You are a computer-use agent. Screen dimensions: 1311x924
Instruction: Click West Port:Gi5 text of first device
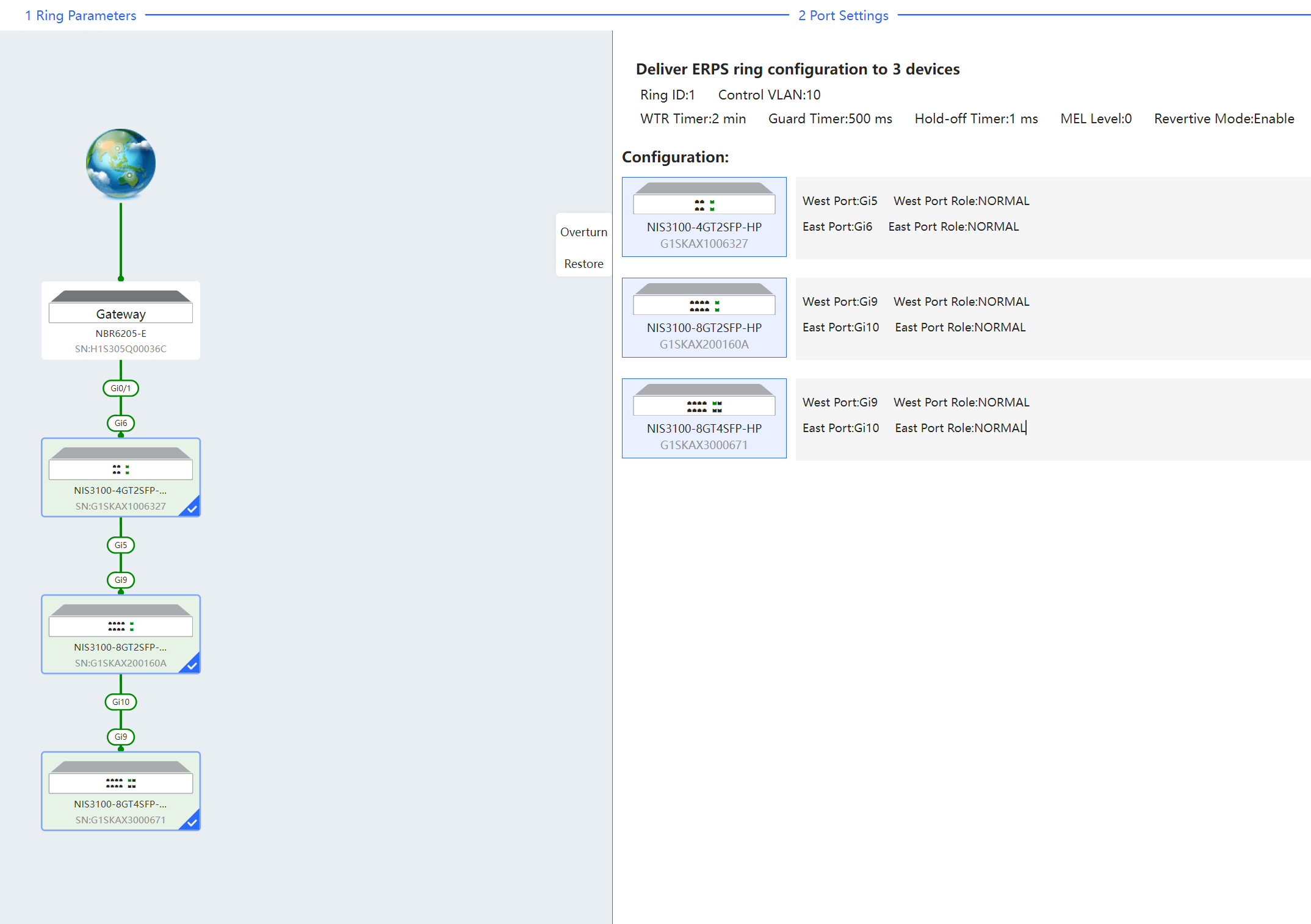(839, 201)
